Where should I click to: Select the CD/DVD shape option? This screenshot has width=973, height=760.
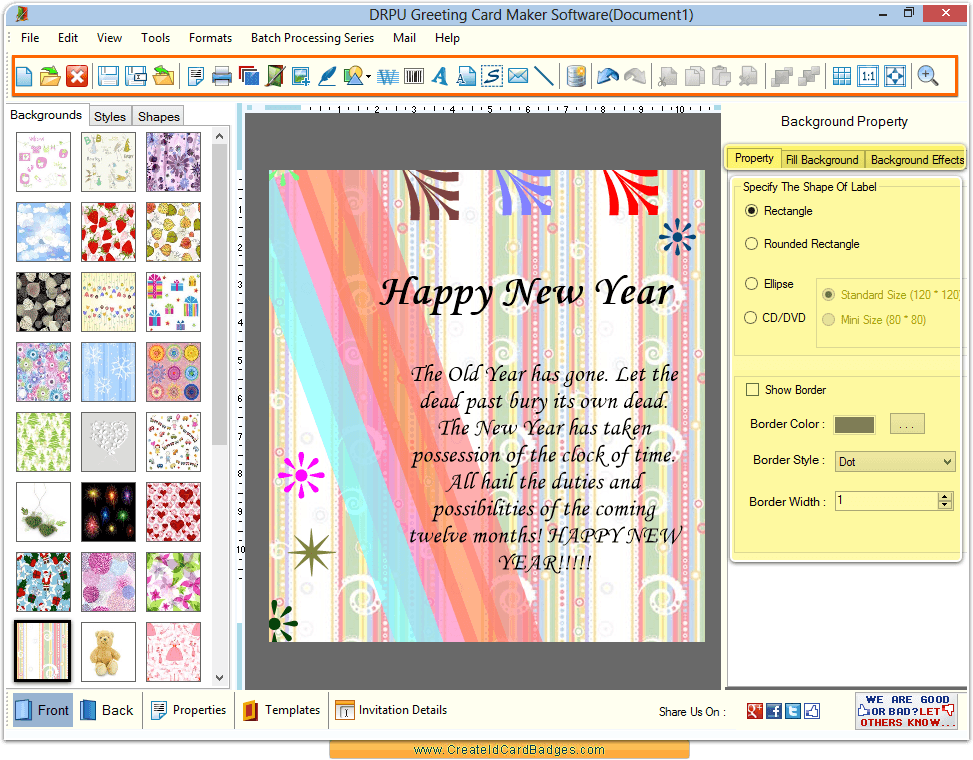coord(774,318)
